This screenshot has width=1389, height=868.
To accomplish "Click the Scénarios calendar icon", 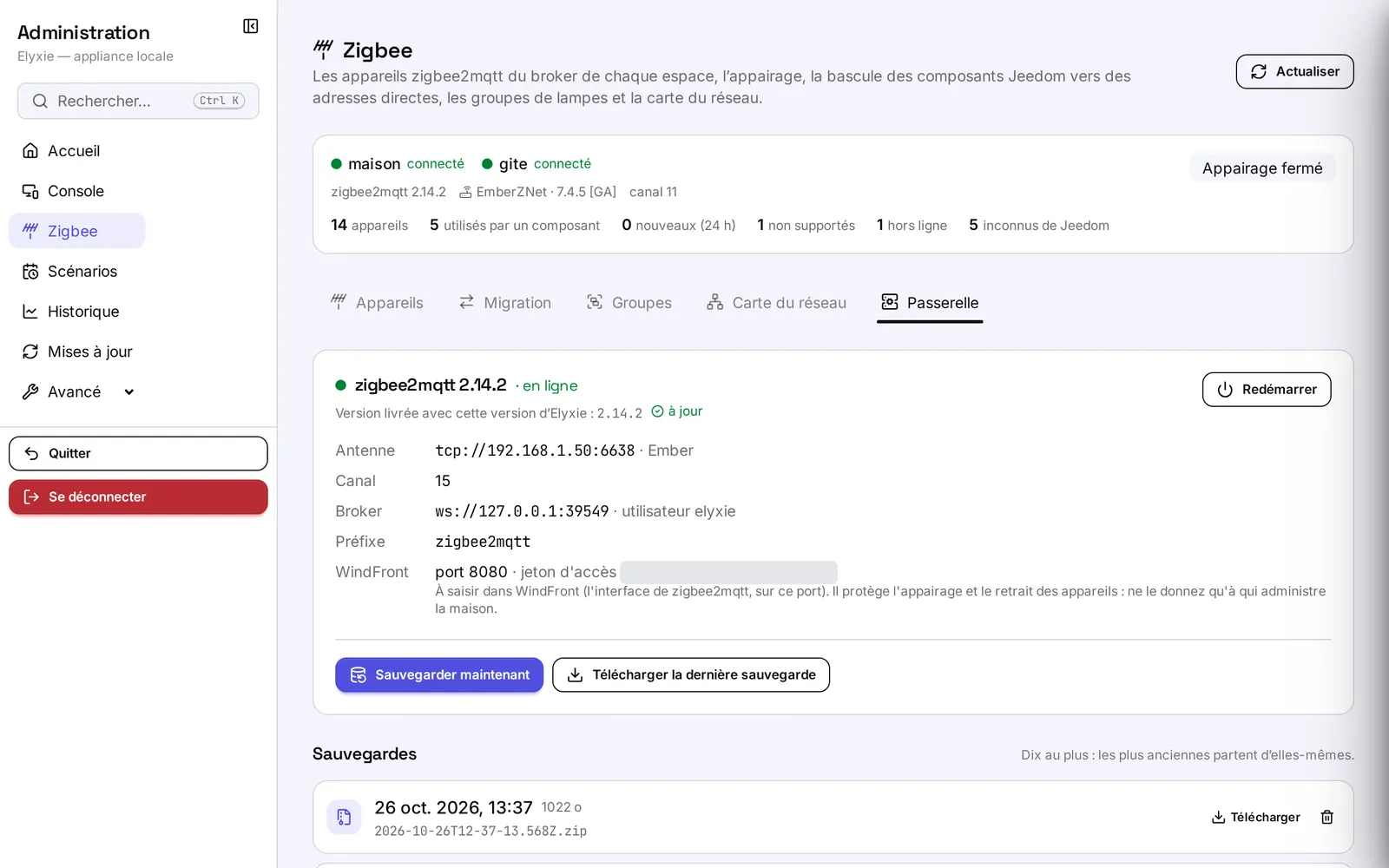I will coord(30,272).
